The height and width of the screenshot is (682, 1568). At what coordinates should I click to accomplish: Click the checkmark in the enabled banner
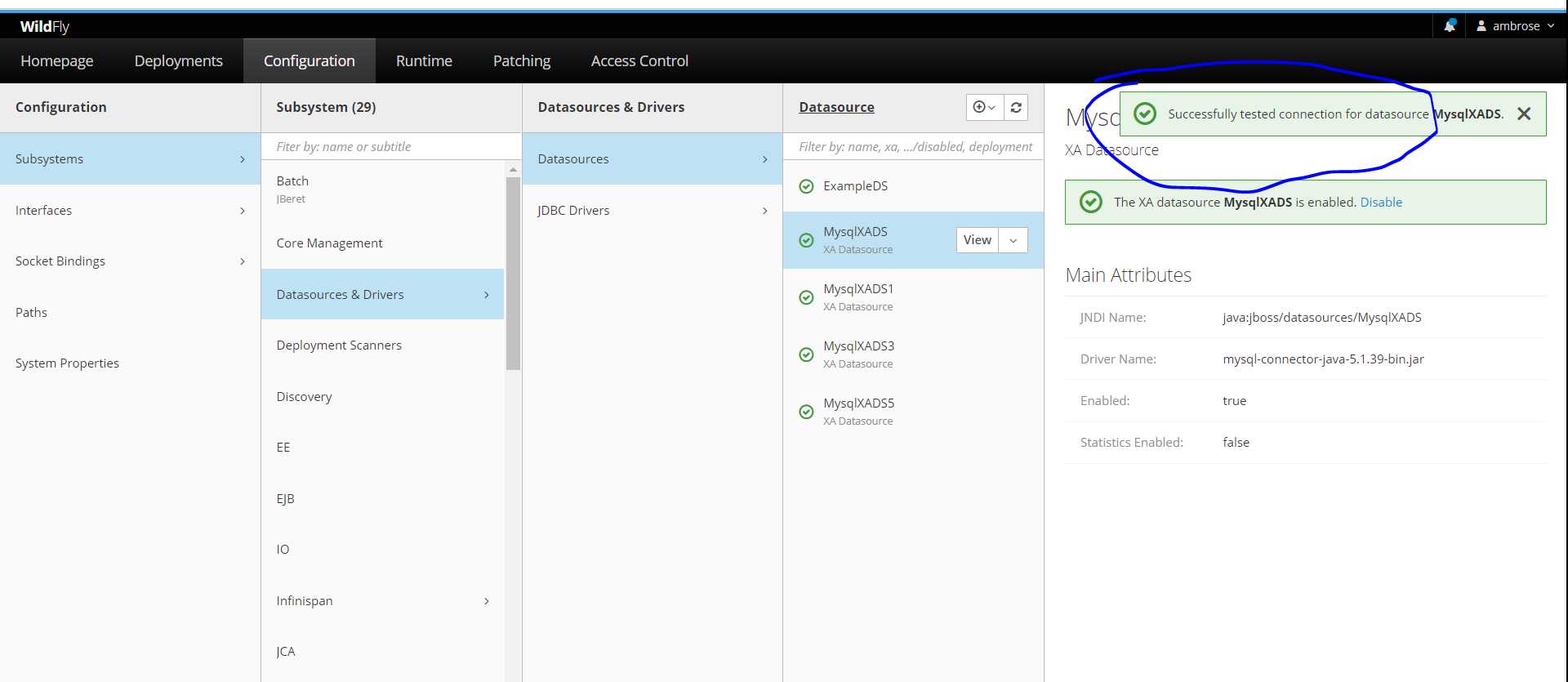pos(1091,202)
